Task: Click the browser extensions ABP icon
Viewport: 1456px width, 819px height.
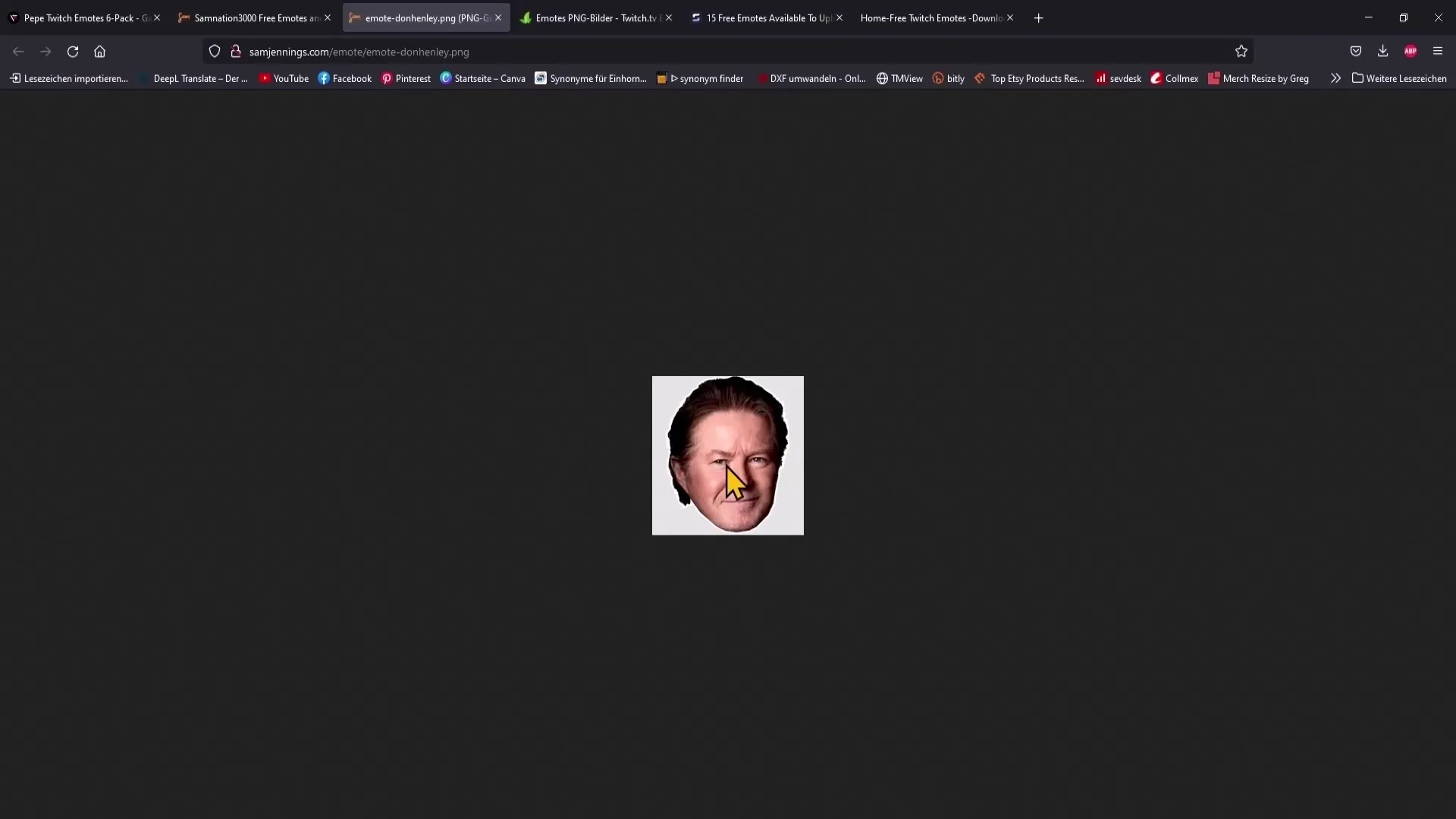Action: click(1411, 51)
